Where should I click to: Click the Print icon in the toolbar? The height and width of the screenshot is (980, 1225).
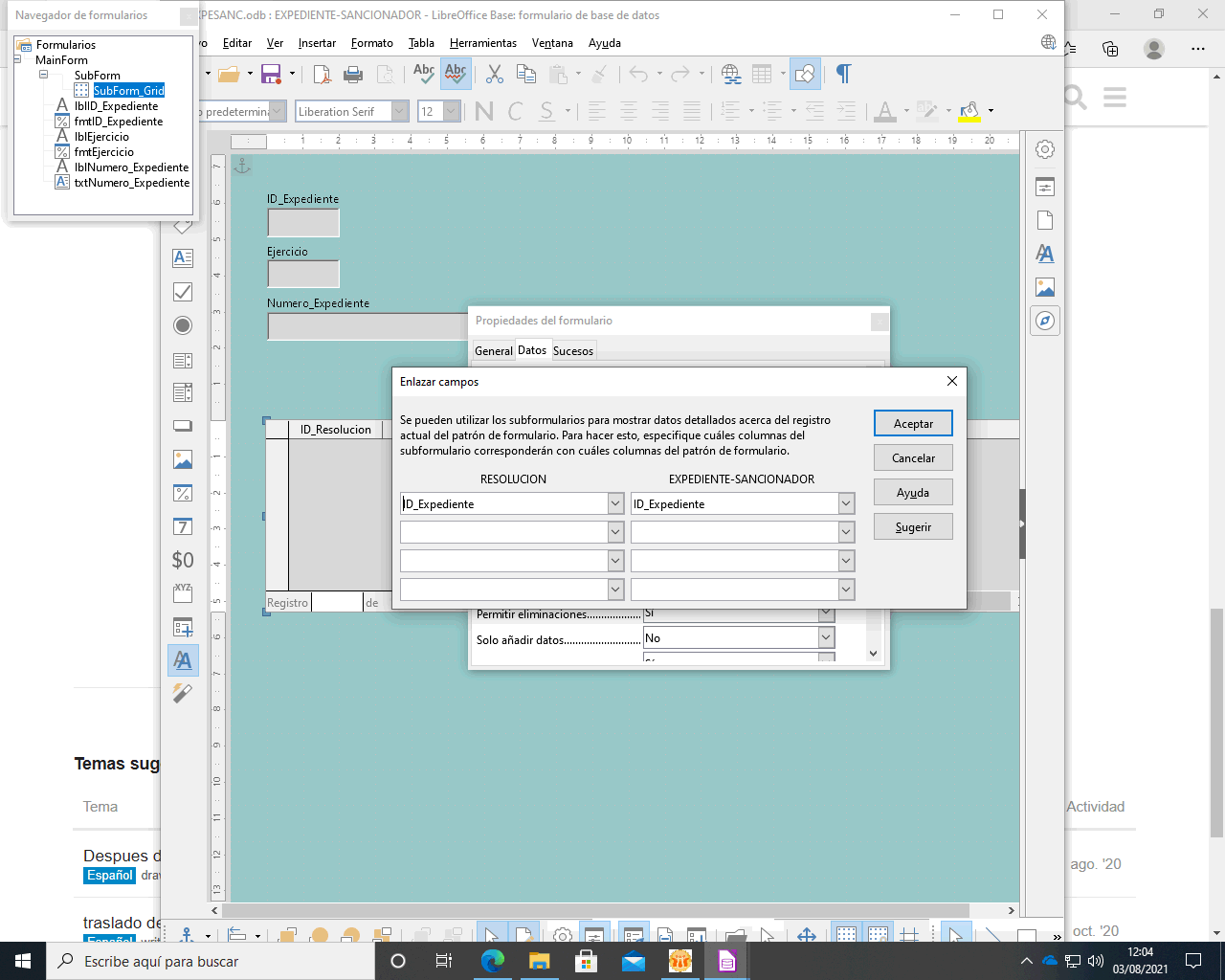pos(353,75)
